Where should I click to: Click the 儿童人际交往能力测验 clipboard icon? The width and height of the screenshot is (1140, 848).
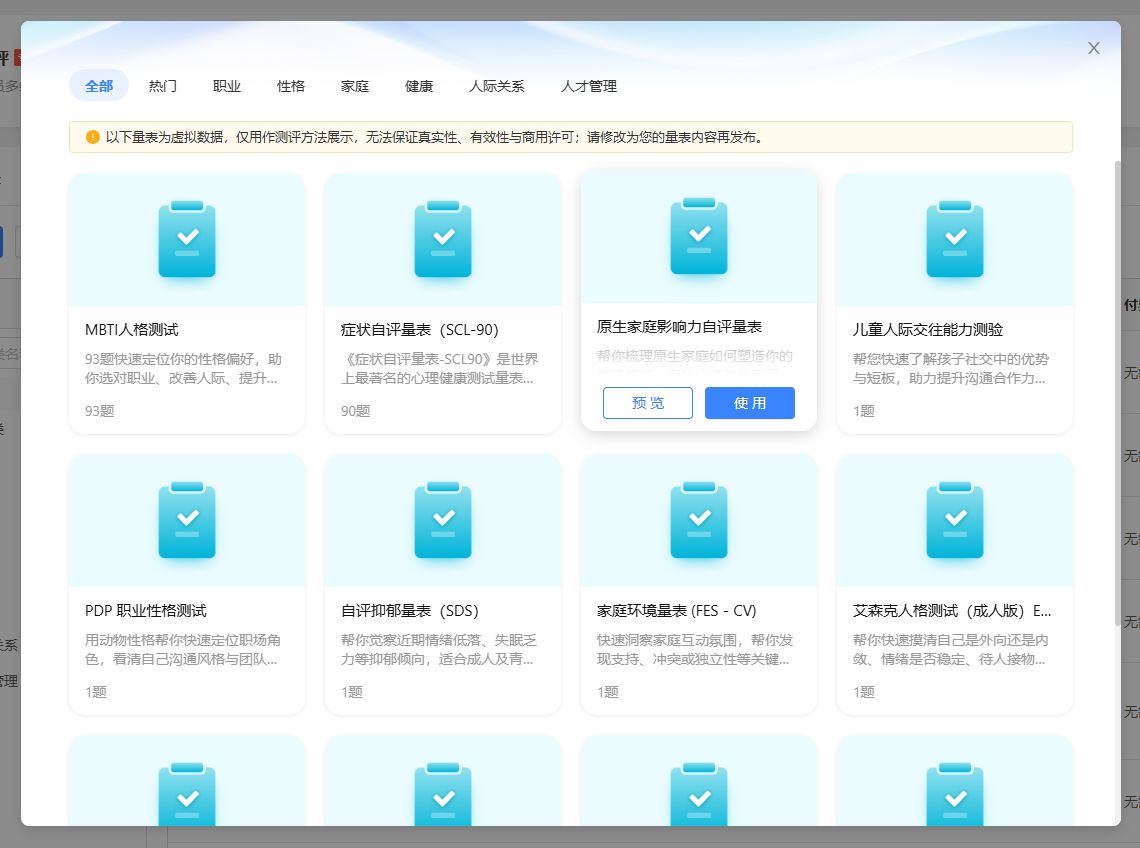tap(955, 239)
